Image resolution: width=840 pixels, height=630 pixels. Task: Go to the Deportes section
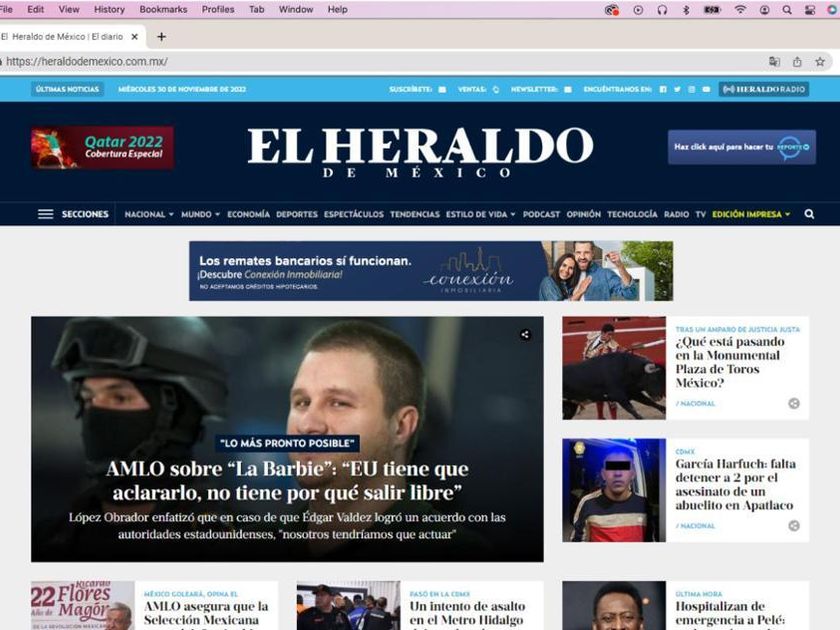[297, 214]
